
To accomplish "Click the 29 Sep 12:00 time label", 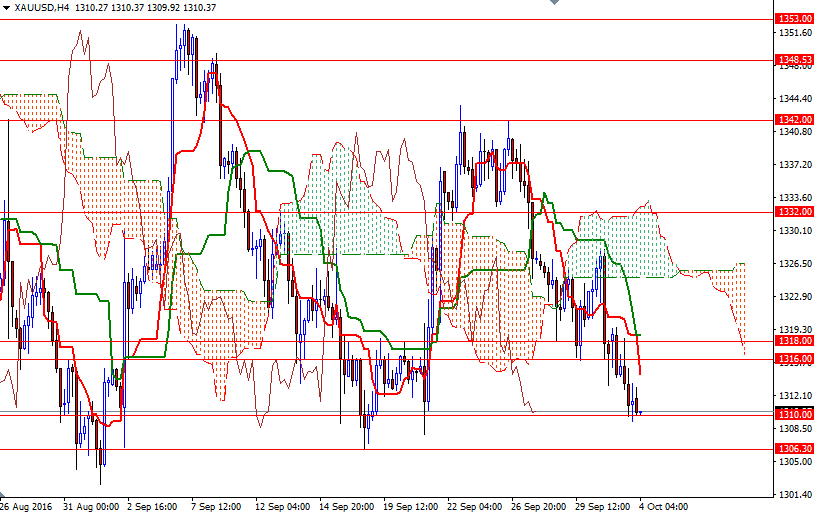I will coord(602,506).
